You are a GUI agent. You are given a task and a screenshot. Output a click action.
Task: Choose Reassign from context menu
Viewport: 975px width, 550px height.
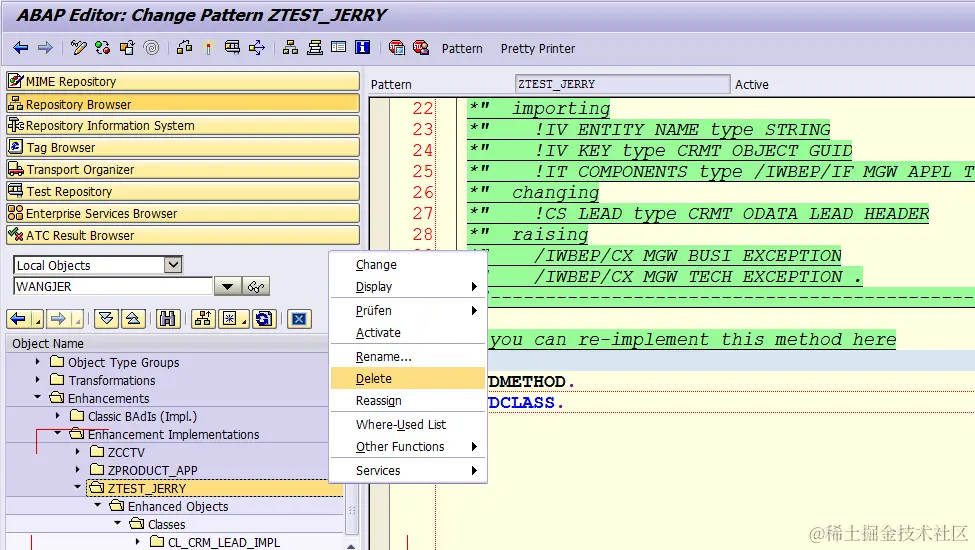[x=407, y=401]
